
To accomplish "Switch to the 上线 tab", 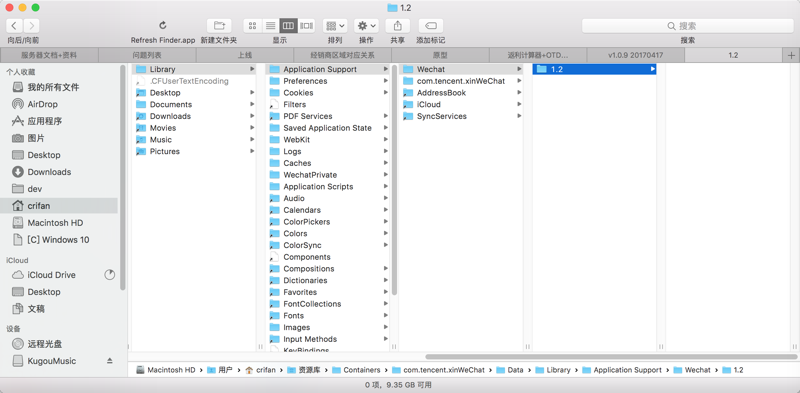I will pos(245,55).
